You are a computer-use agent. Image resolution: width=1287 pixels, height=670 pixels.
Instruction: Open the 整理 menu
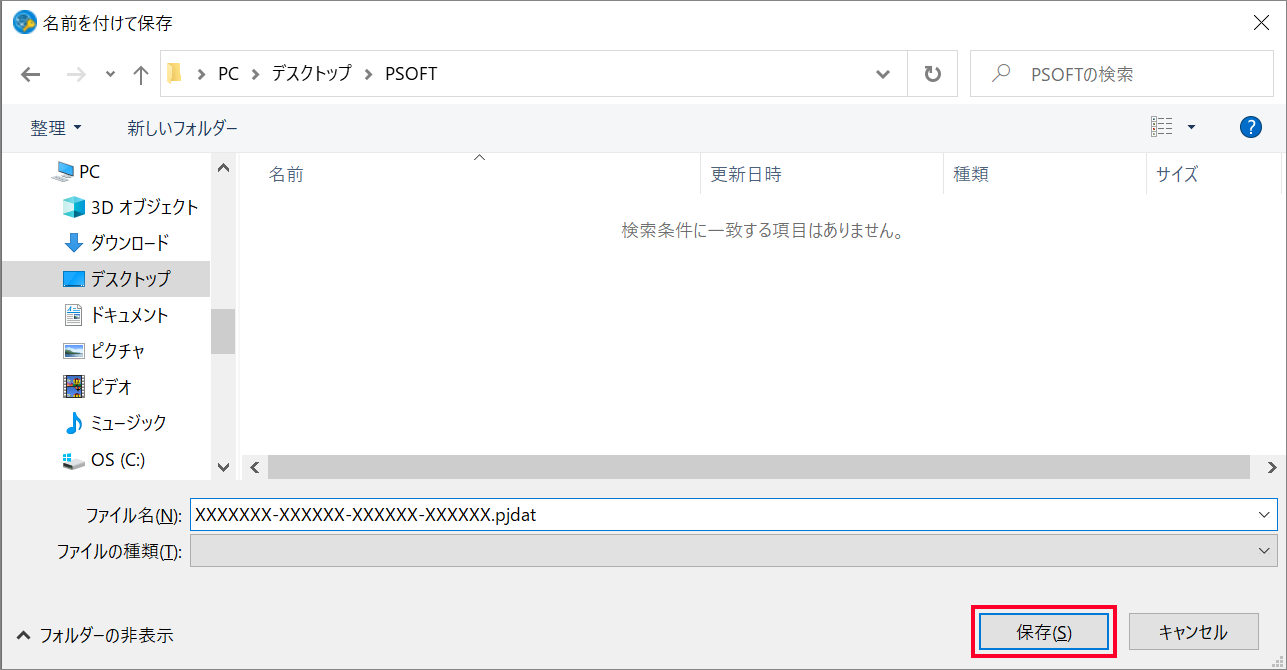coord(56,128)
